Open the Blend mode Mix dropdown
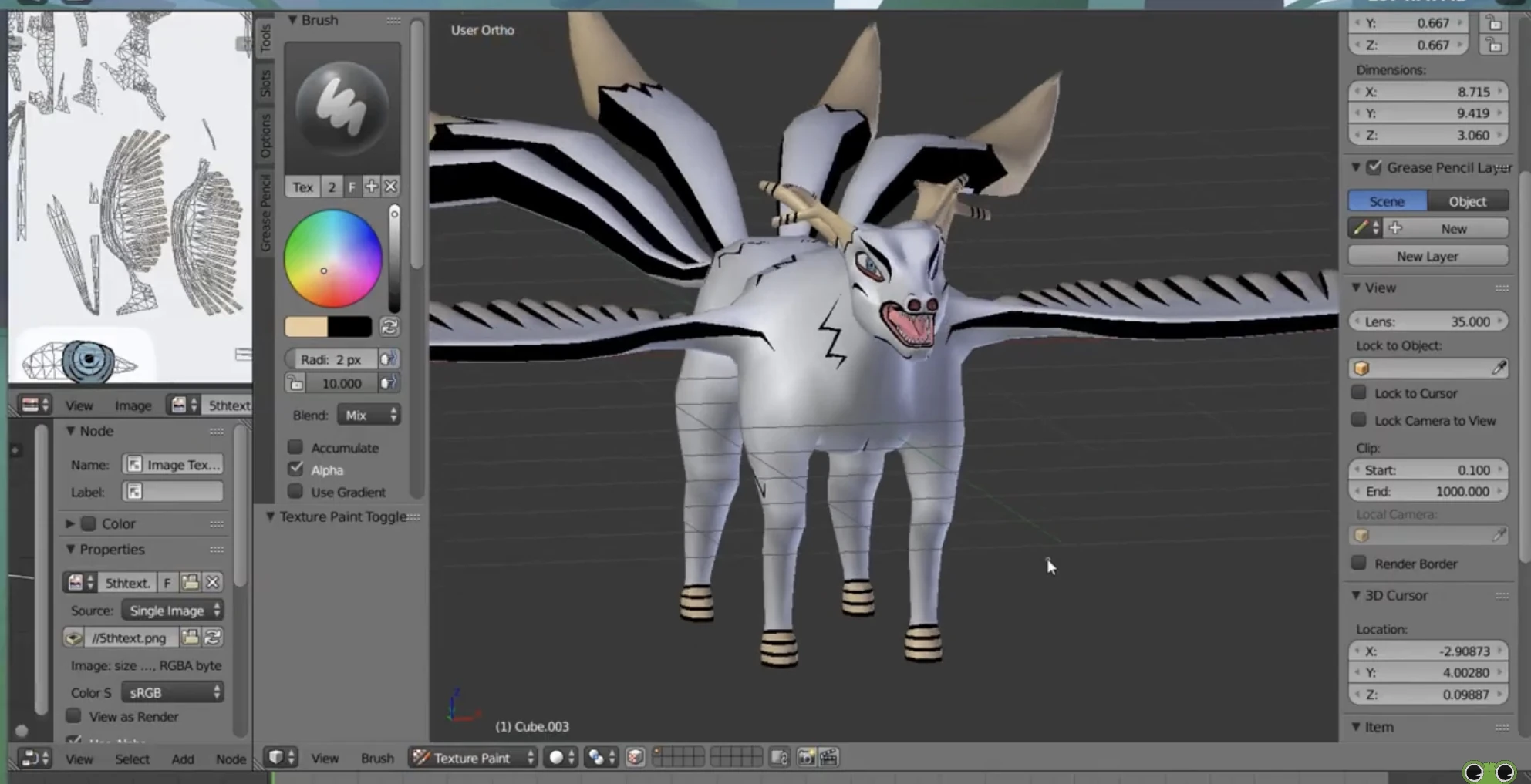This screenshot has height=784, width=1531. coord(368,415)
